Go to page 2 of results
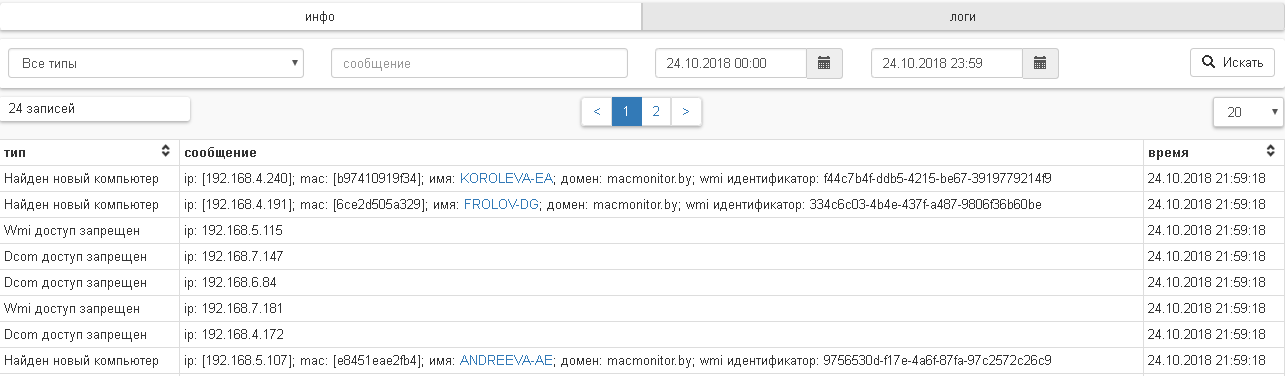The image size is (1285, 376). (656, 112)
